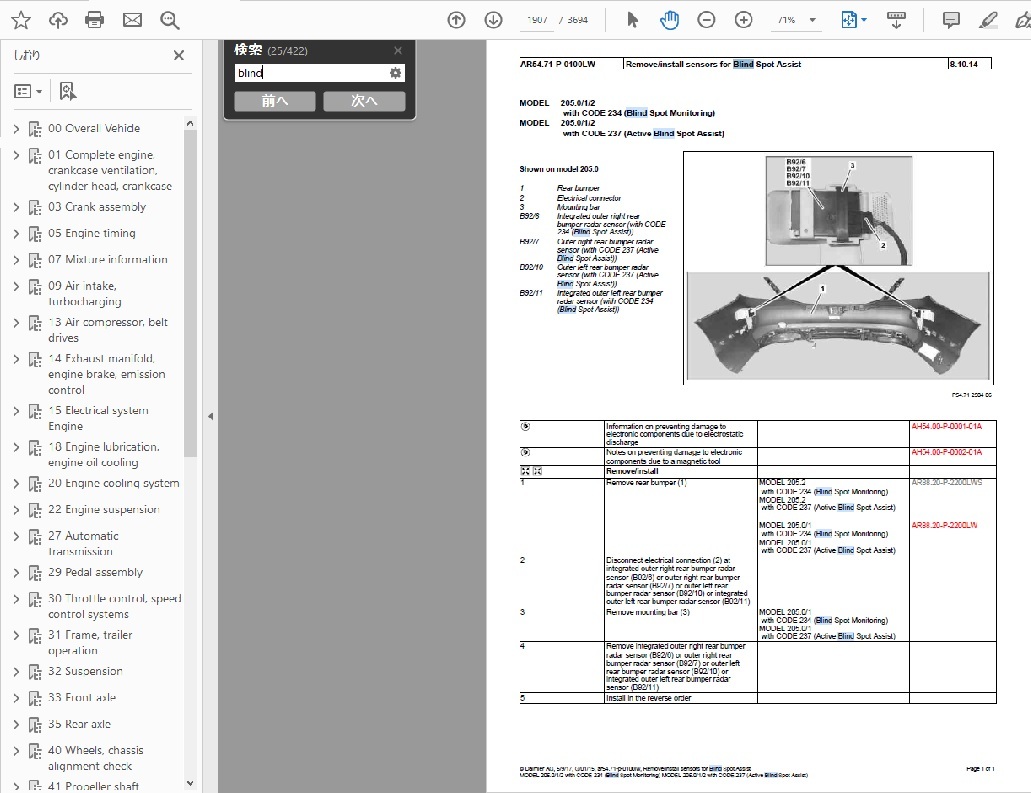Expand the 00 Overall Vehicle bookmark
The width and height of the screenshot is (1031, 793).
tap(16, 129)
